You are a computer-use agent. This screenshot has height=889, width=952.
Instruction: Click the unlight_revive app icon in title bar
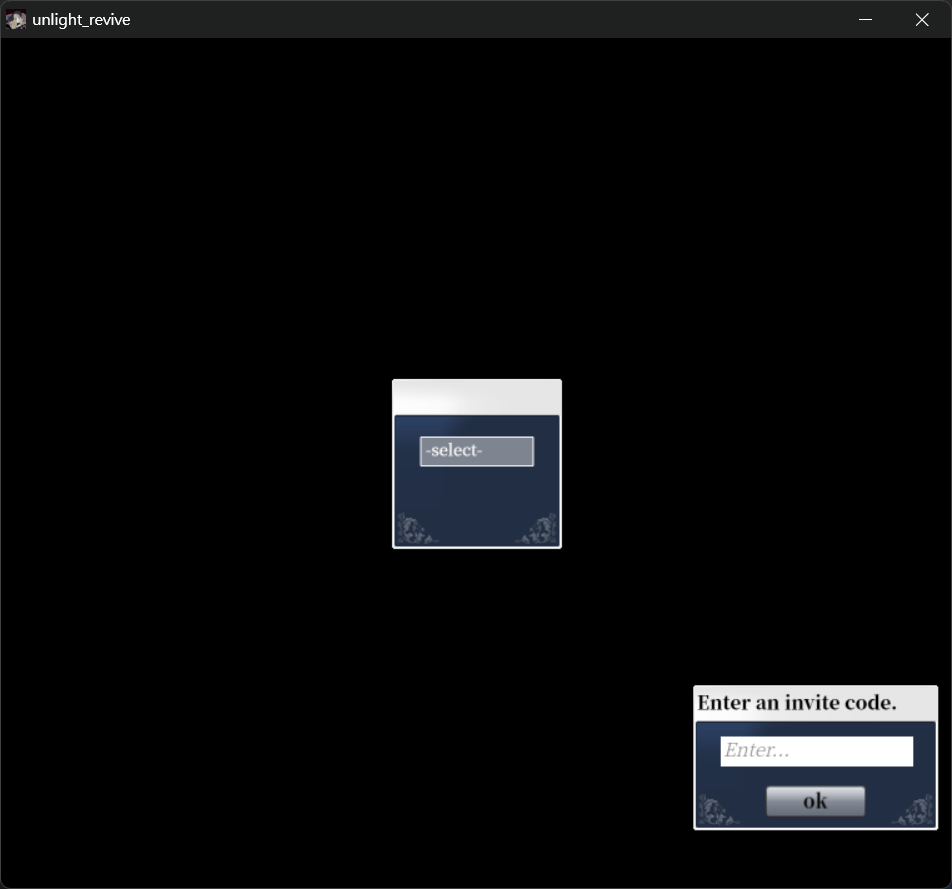point(16,20)
